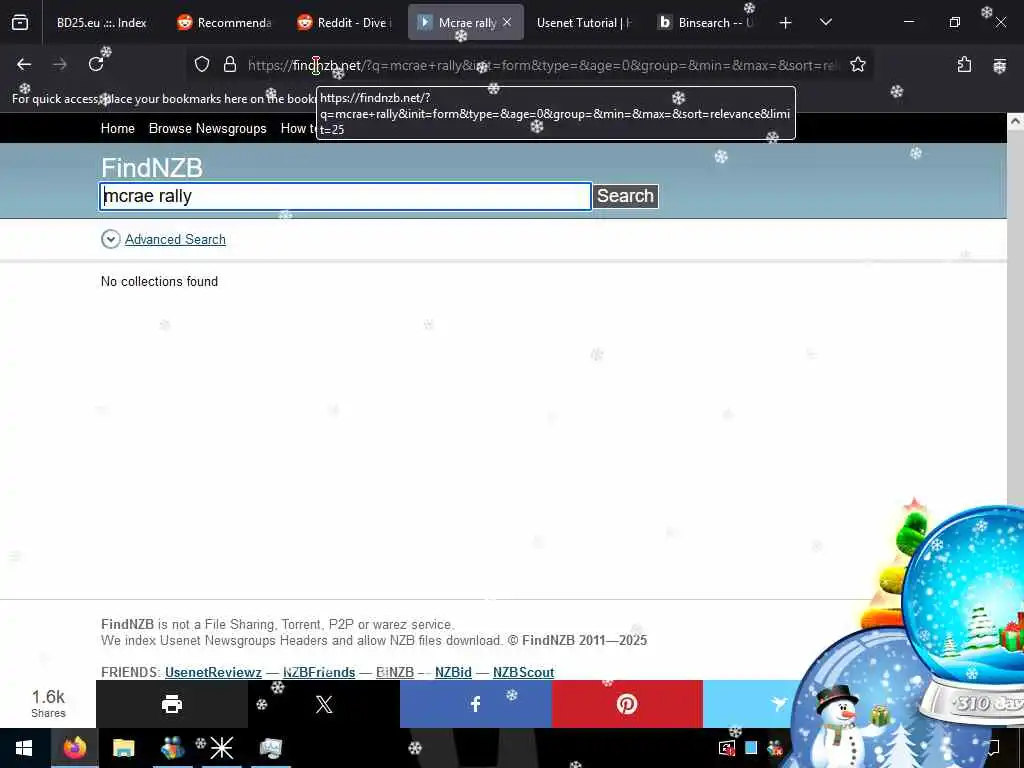This screenshot has height=768, width=1024.
Task: Share on Facebook with the f icon
Action: [475, 704]
